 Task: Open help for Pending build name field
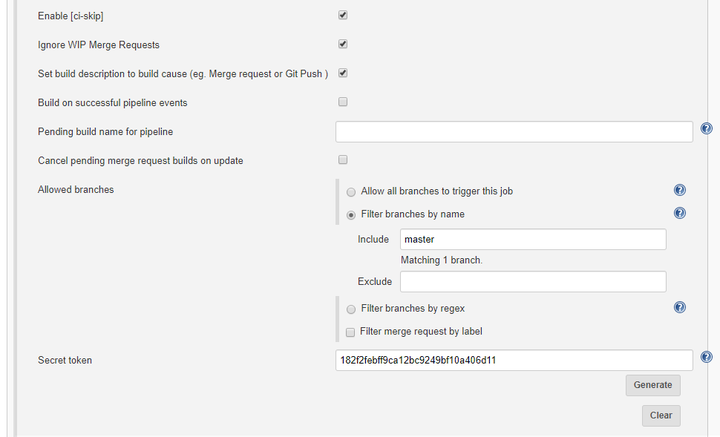click(706, 129)
